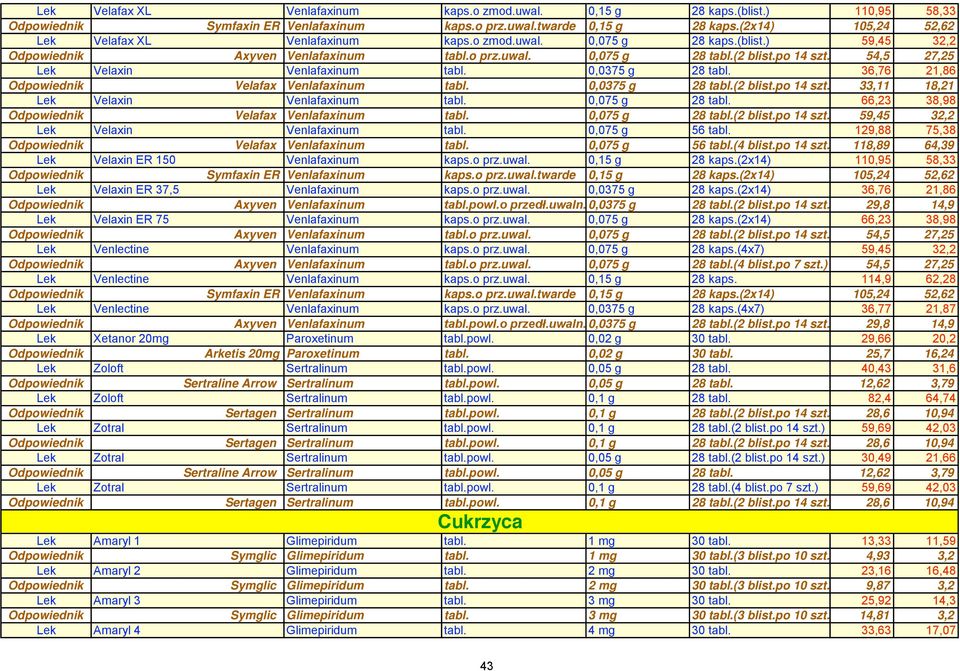Click the Zoloft price '40,43'
Screen dimensions: 960x671
pos(876,369)
